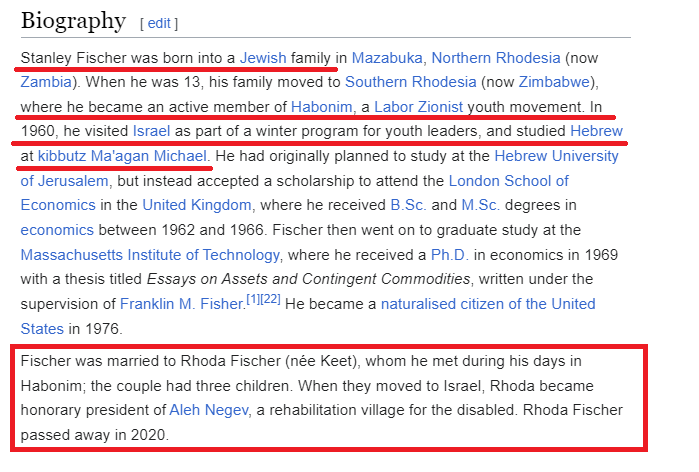Open the London School of Economics link

click(508, 181)
